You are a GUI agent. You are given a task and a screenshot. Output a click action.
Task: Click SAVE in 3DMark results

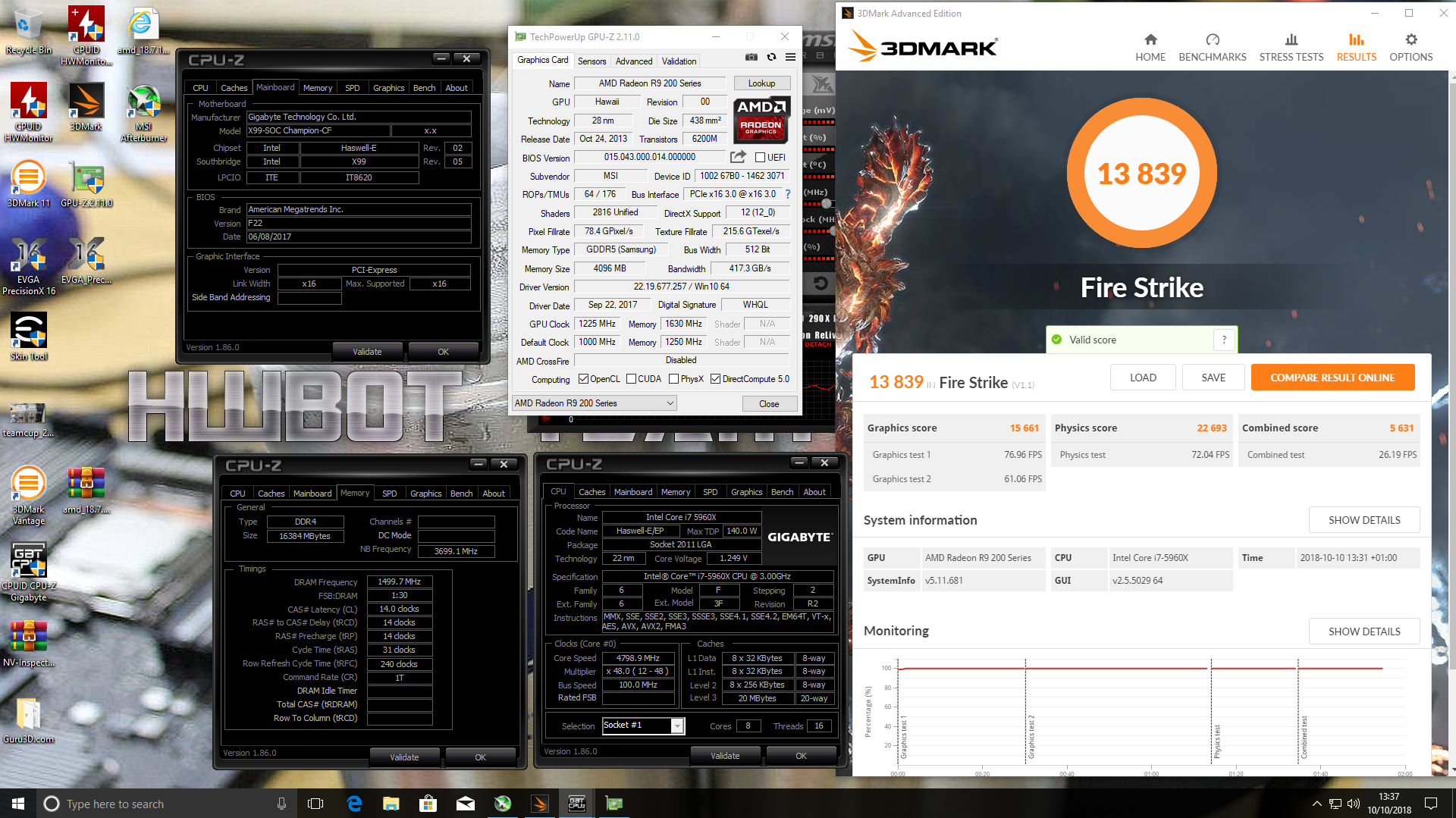click(1213, 378)
